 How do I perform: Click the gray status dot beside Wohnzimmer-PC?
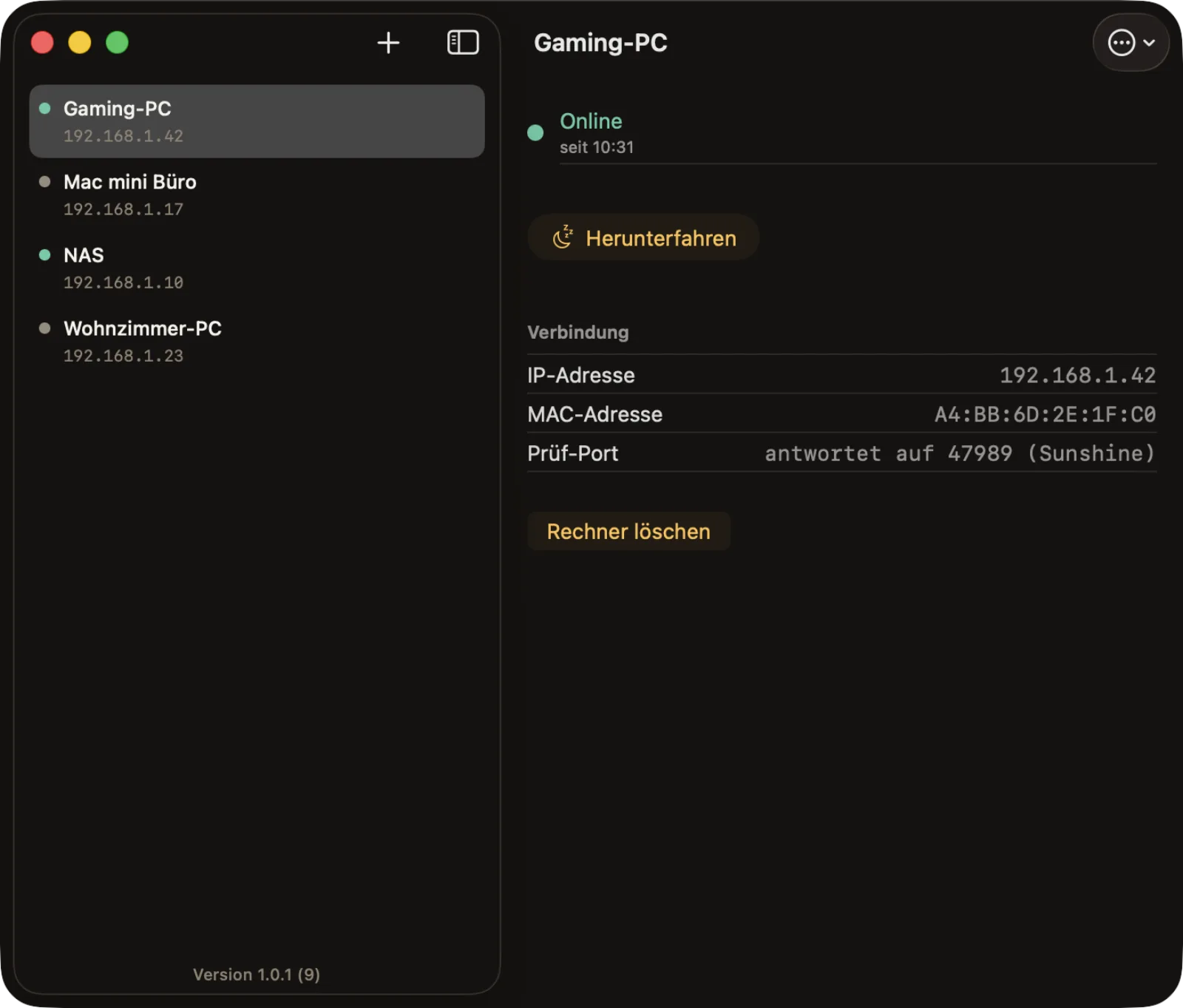click(44, 328)
